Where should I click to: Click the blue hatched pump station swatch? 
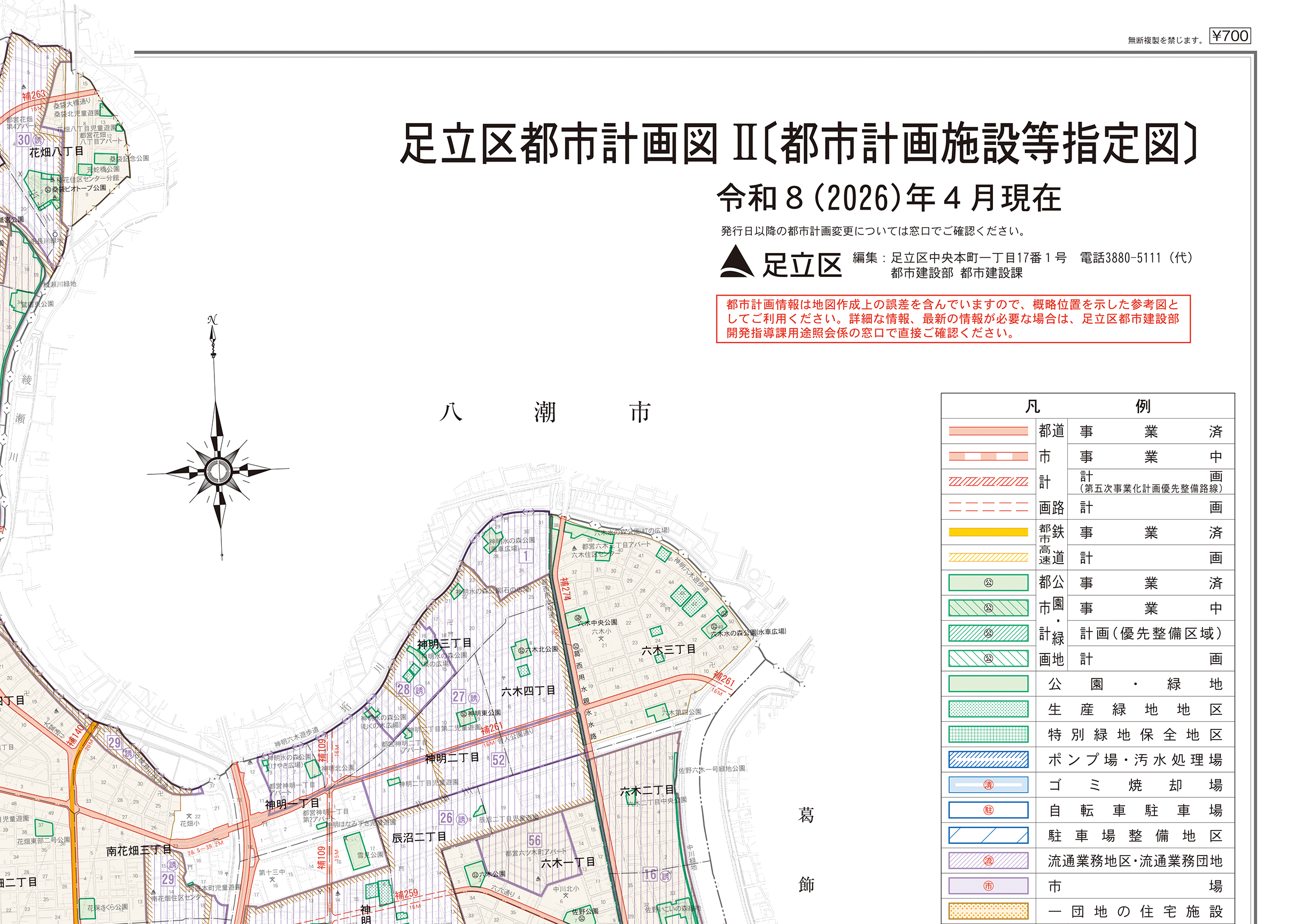pos(988,760)
